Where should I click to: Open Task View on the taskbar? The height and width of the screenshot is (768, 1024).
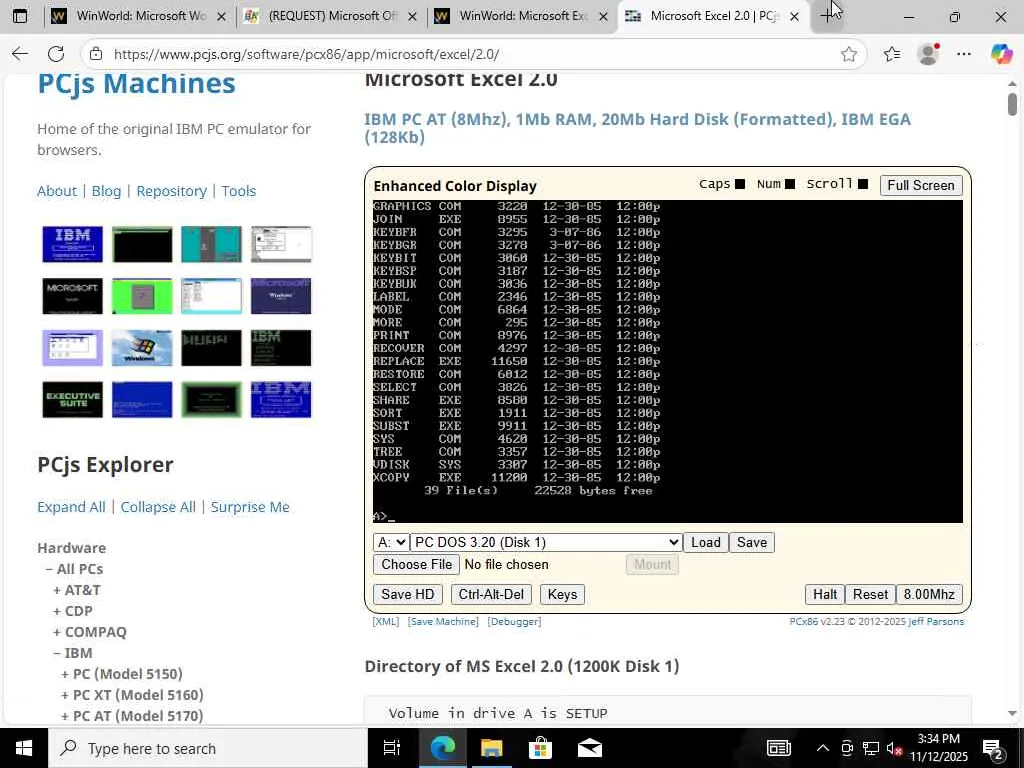392,748
